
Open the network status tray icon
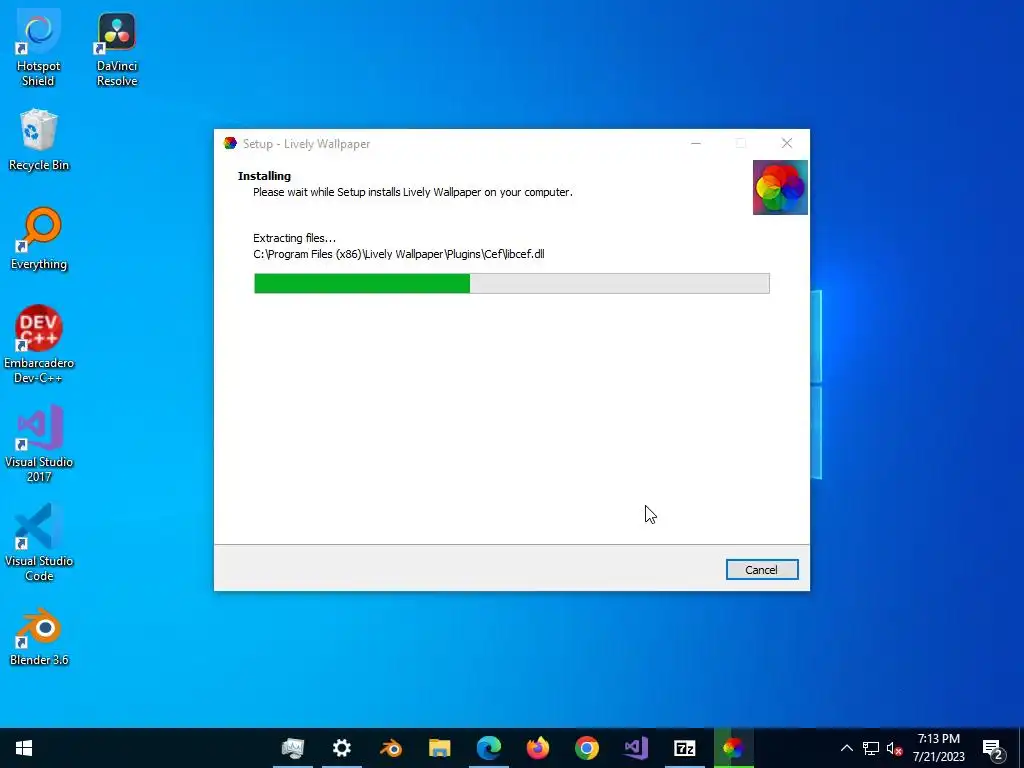(871, 748)
